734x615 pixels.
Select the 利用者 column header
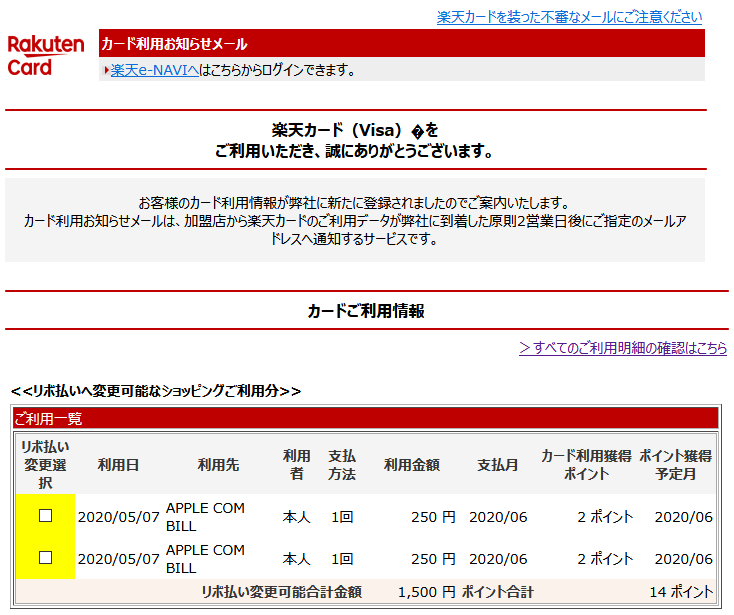(x=296, y=465)
